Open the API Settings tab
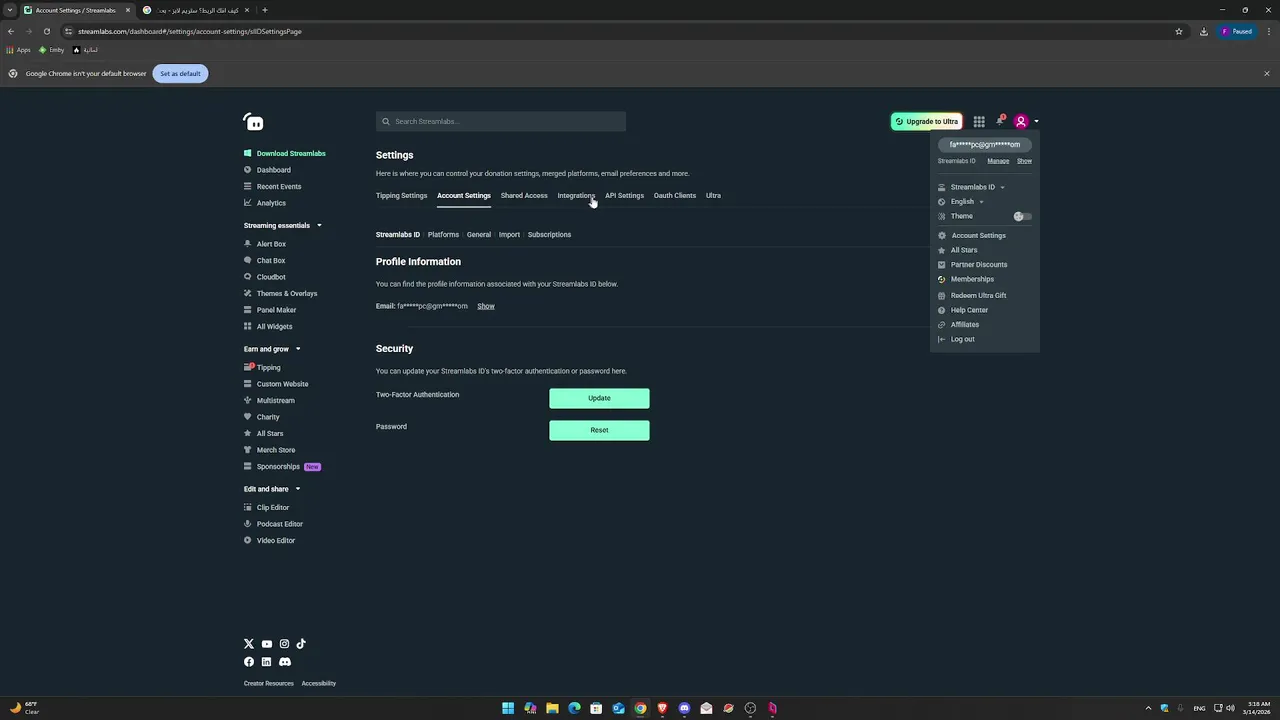Screen dimensions: 1280x720 pos(624,196)
